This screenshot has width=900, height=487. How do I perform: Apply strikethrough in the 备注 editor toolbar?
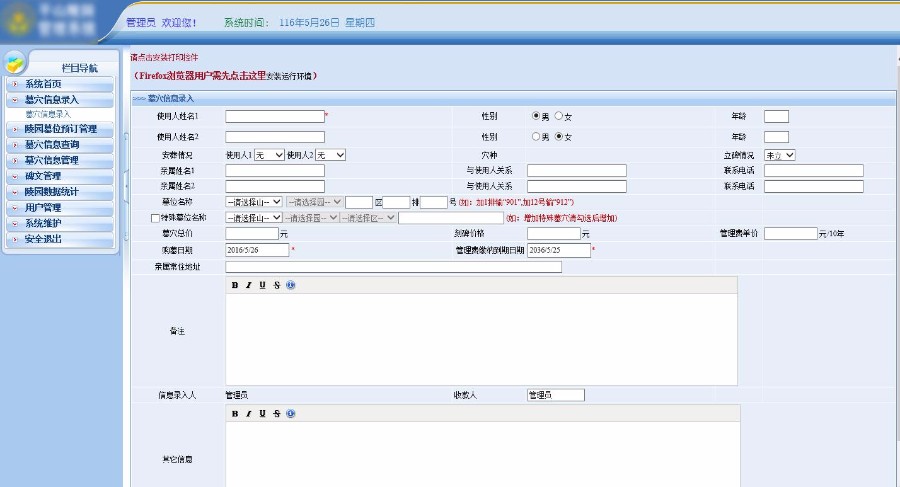coord(277,285)
